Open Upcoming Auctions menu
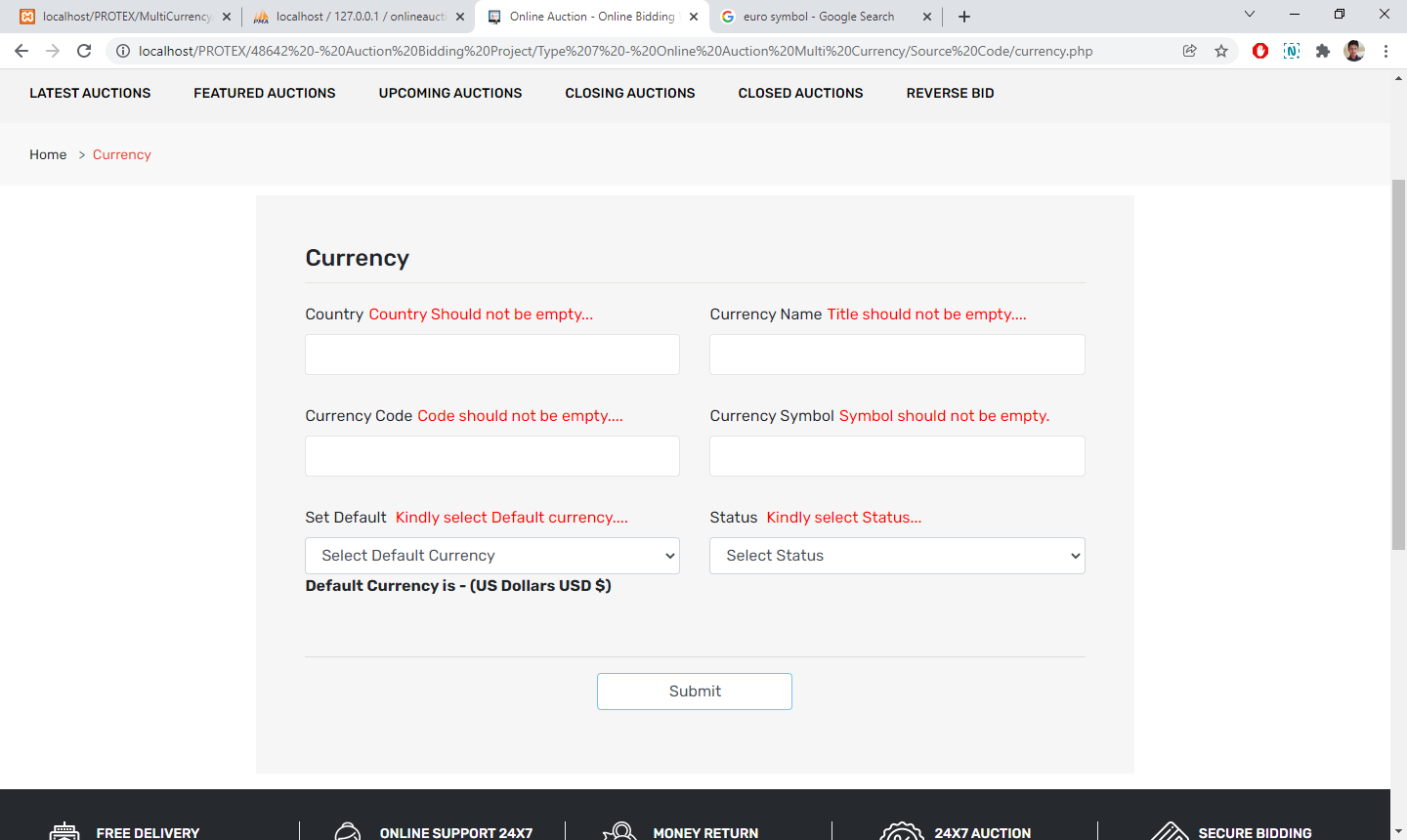This screenshot has height=840, width=1407. point(450,93)
